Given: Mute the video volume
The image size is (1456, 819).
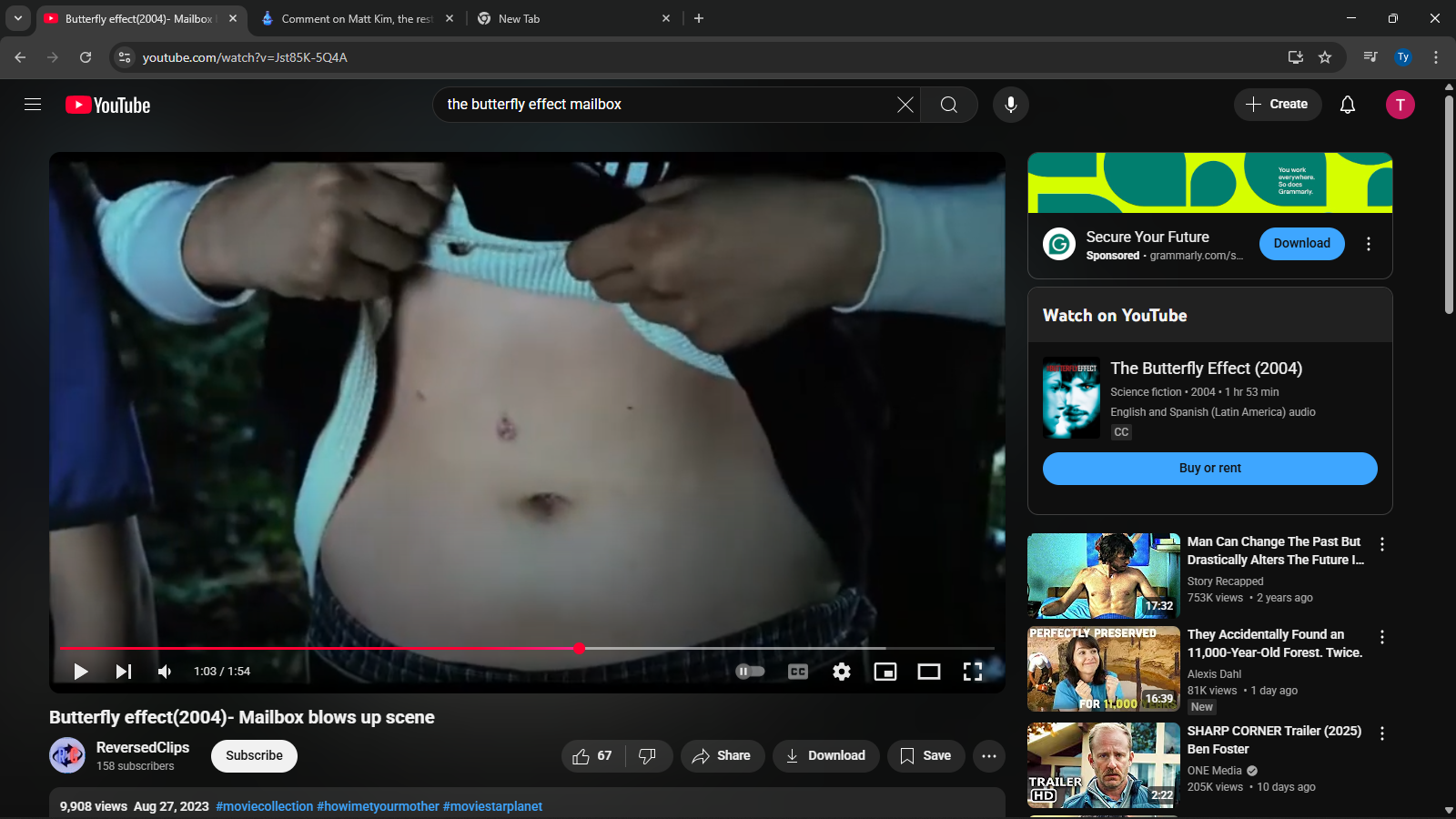Looking at the screenshot, I should pyautogui.click(x=165, y=672).
